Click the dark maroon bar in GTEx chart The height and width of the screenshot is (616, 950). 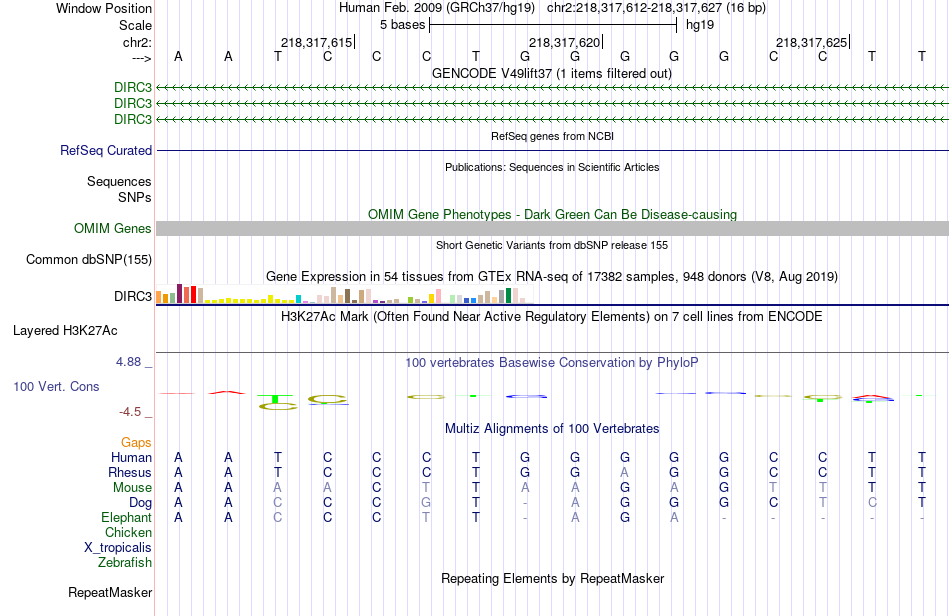(x=179, y=293)
